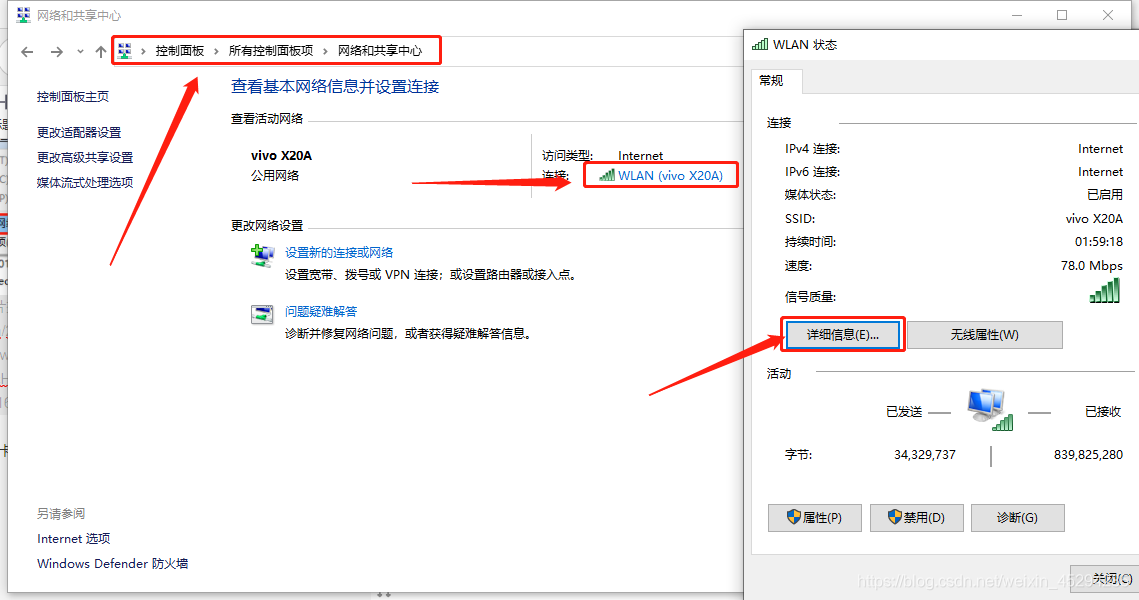Viewport: 1139px width, 600px height.
Task: Click 详细信息(E)... button
Action: point(843,335)
